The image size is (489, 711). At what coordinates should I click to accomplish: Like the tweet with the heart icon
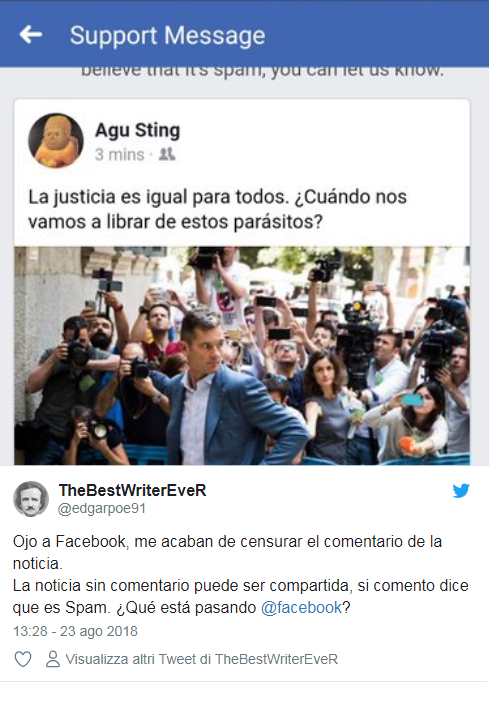coord(23,659)
